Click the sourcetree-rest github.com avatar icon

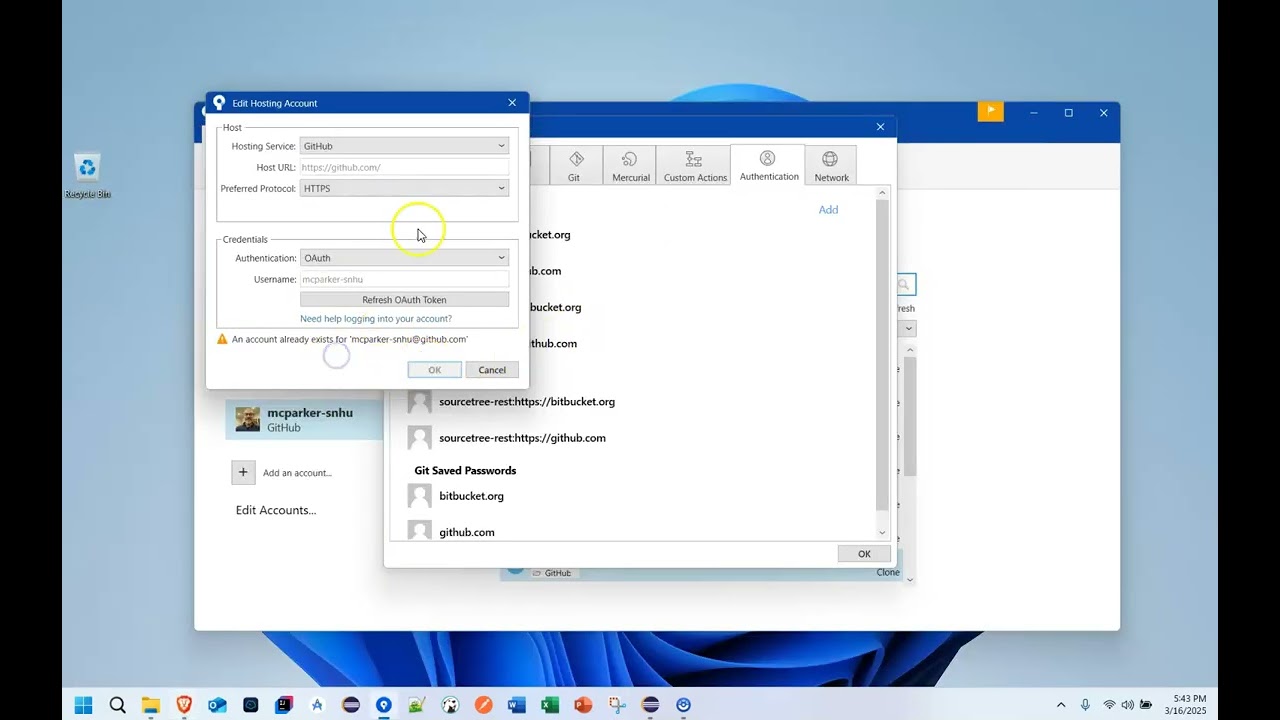[420, 438]
